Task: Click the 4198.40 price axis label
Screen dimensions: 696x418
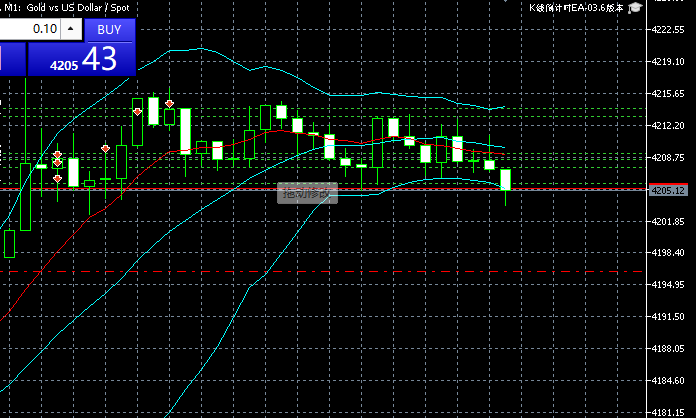Action: tap(668, 252)
